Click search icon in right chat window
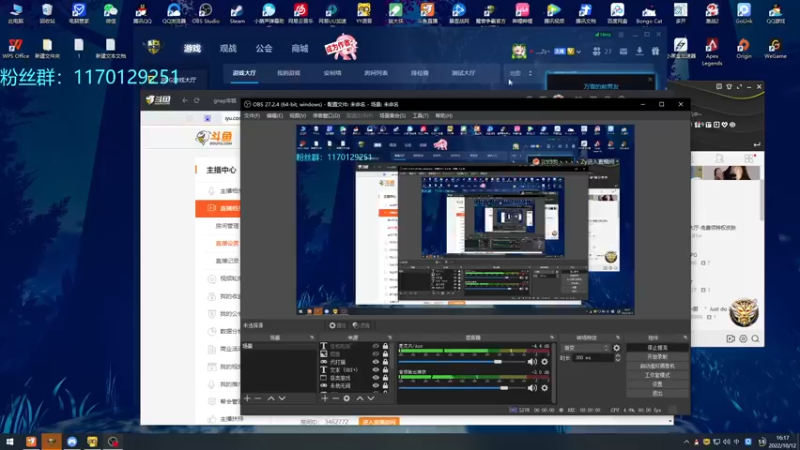Image resolution: width=800 pixels, height=450 pixels. tap(755, 339)
